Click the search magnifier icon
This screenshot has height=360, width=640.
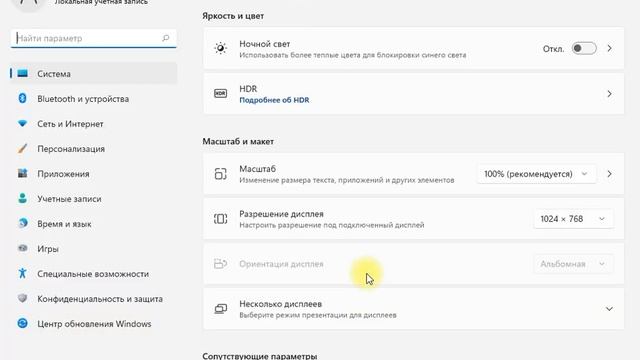pyautogui.click(x=165, y=38)
